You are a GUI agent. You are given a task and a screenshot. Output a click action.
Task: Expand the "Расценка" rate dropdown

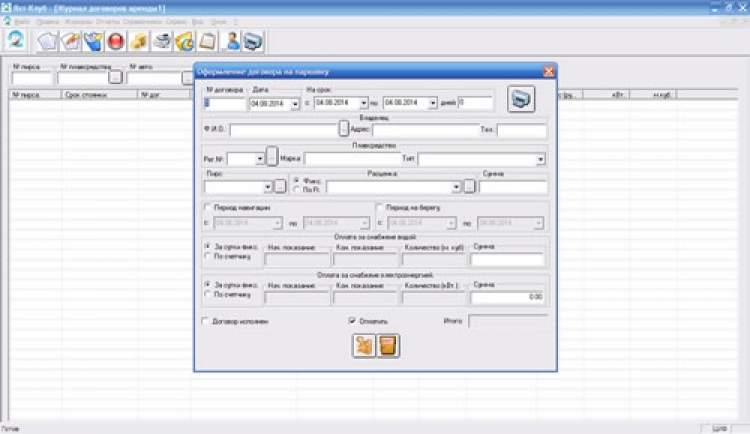coord(456,187)
